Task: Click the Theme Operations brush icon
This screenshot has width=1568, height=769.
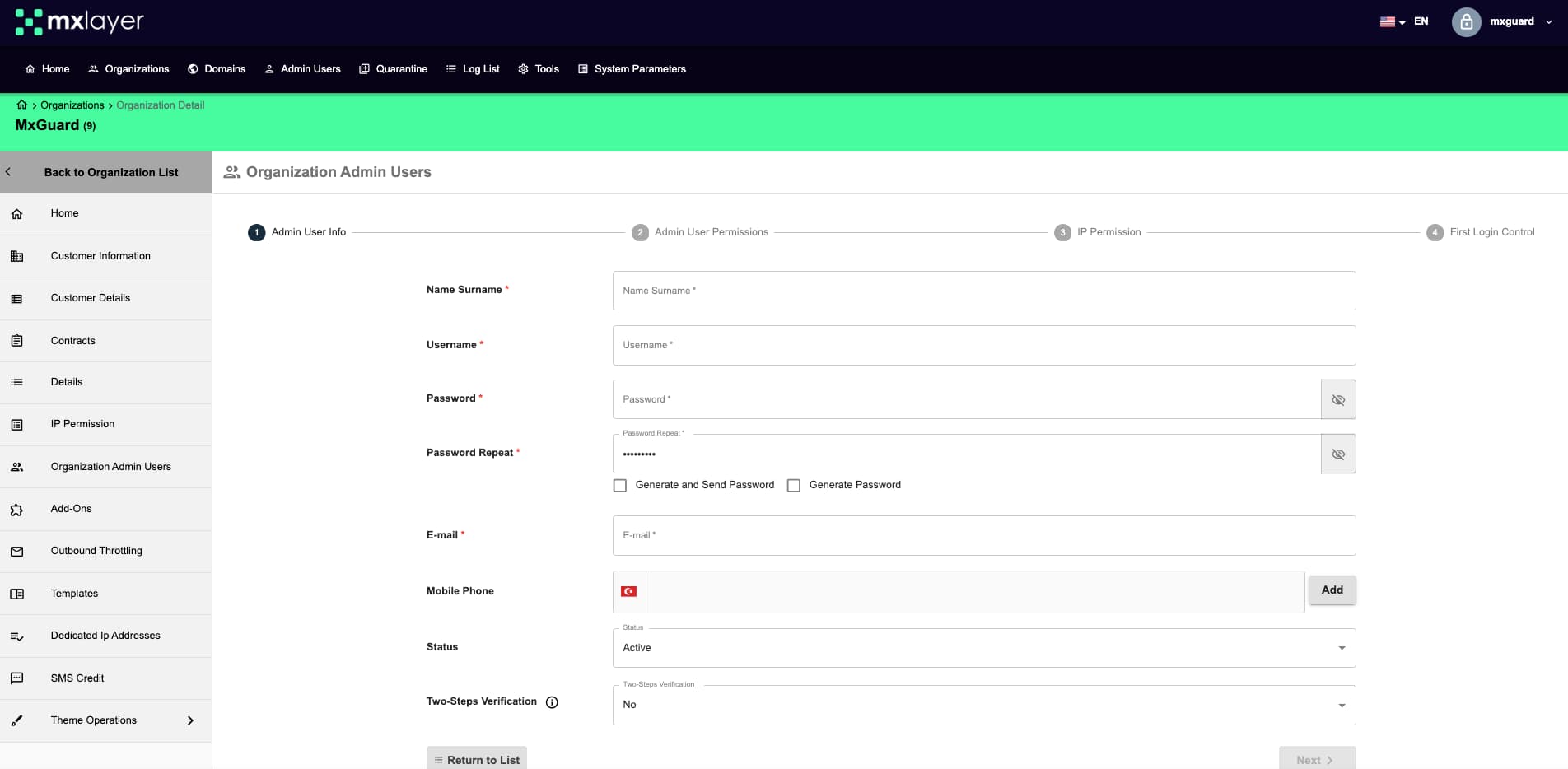Action: click(16, 720)
